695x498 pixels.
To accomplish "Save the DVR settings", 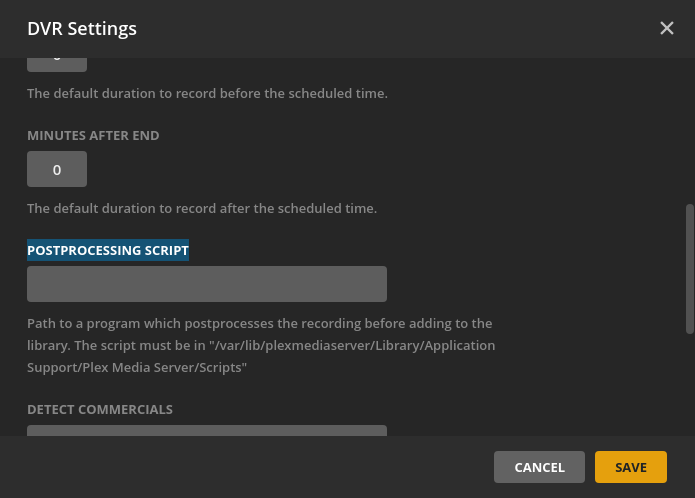I will (x=631, y=467).
